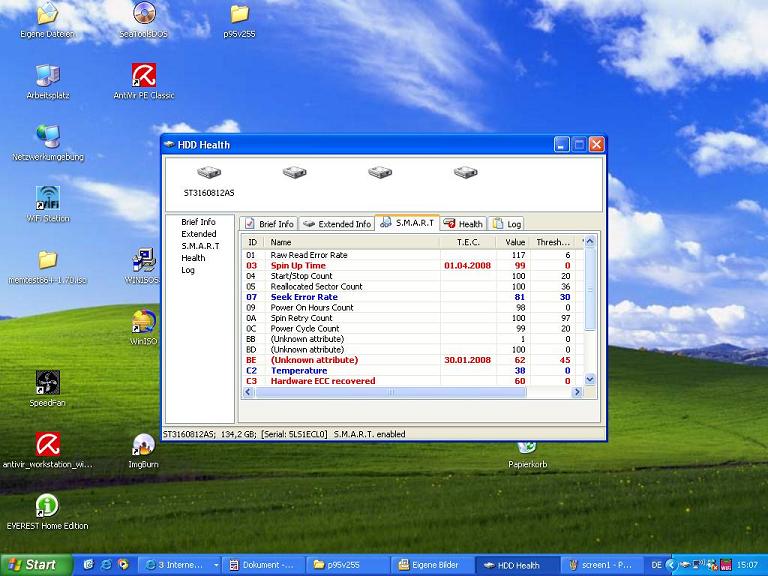Launch WinISO from desktop

click(x=144, y=328)
